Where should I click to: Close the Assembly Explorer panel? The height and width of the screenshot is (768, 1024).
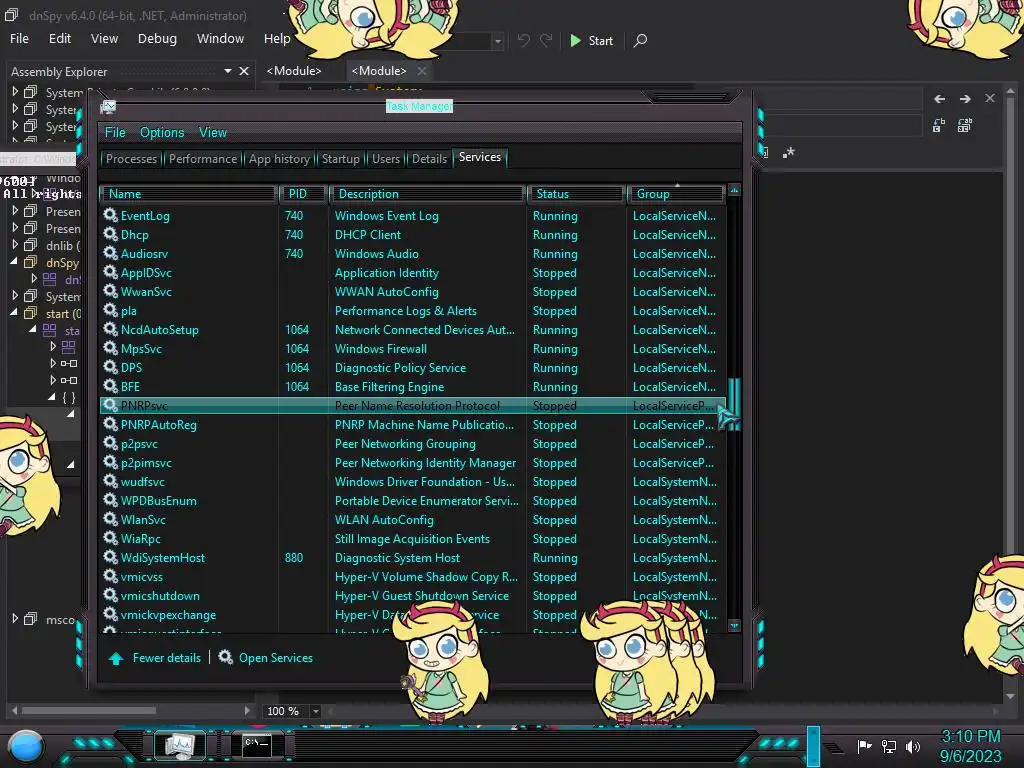point(244,71)
